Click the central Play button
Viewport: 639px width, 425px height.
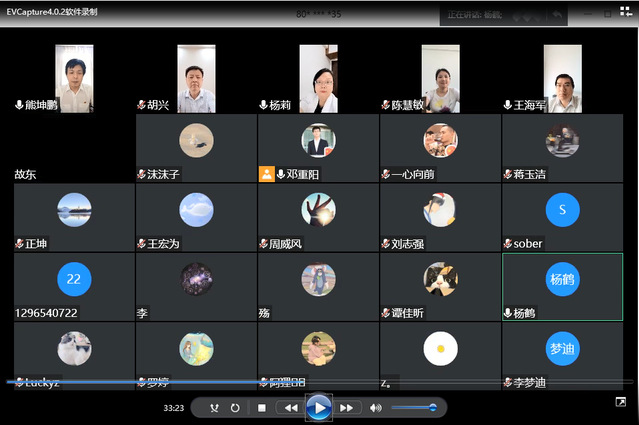pyautogui.click(x=318, y=407)
